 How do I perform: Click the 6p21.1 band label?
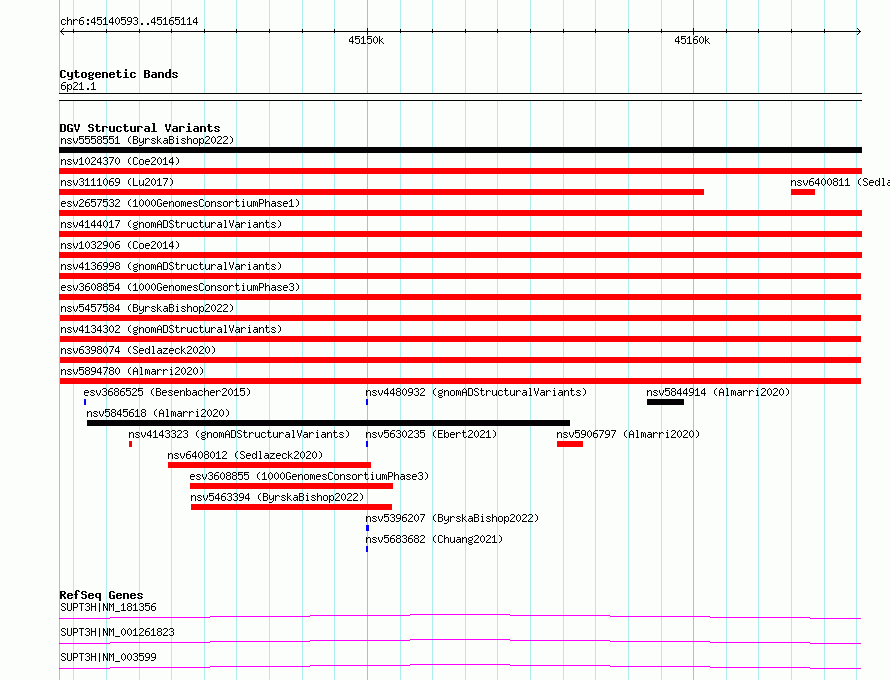point(78,86)
